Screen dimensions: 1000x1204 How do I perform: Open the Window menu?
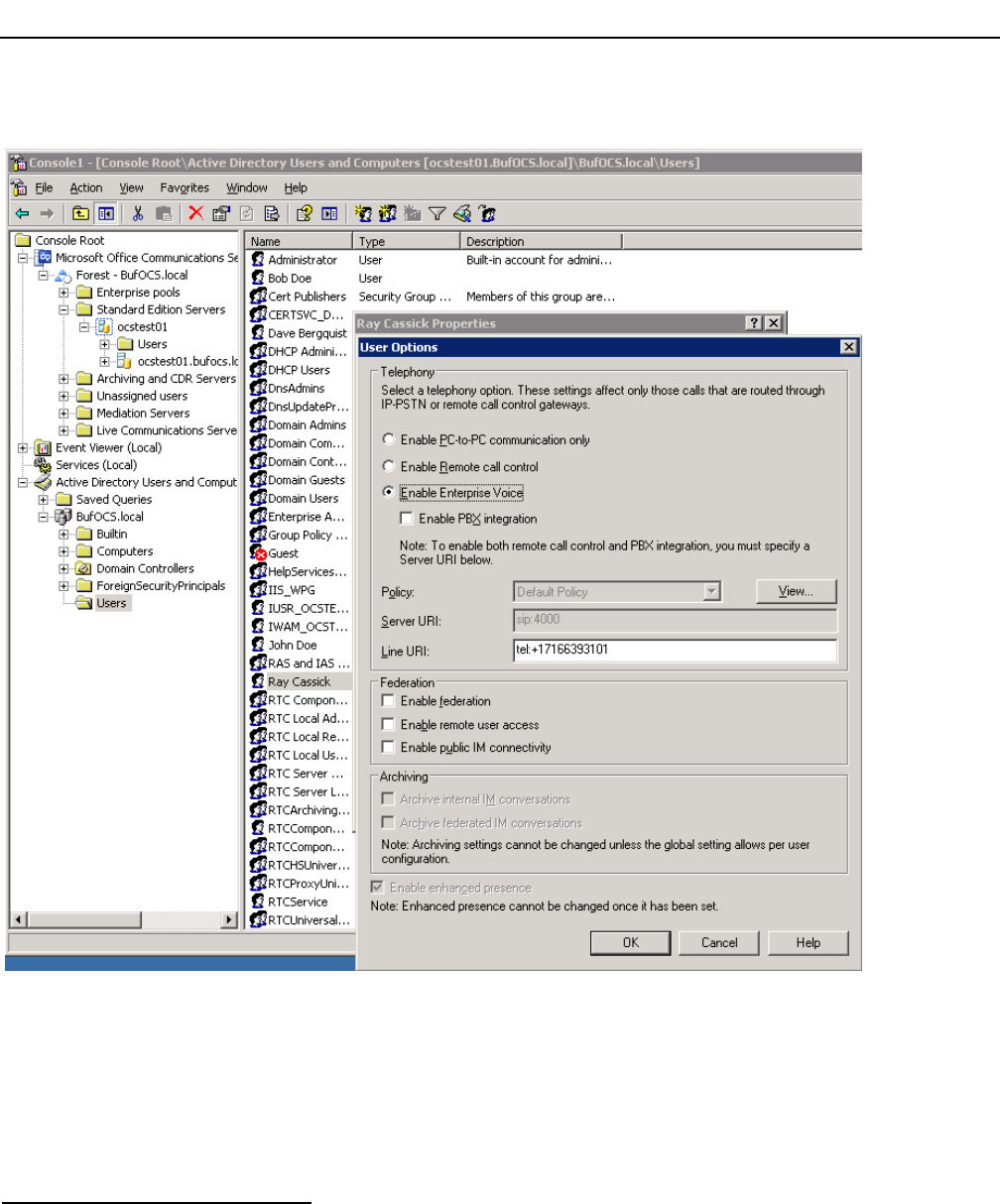point(246,187)
